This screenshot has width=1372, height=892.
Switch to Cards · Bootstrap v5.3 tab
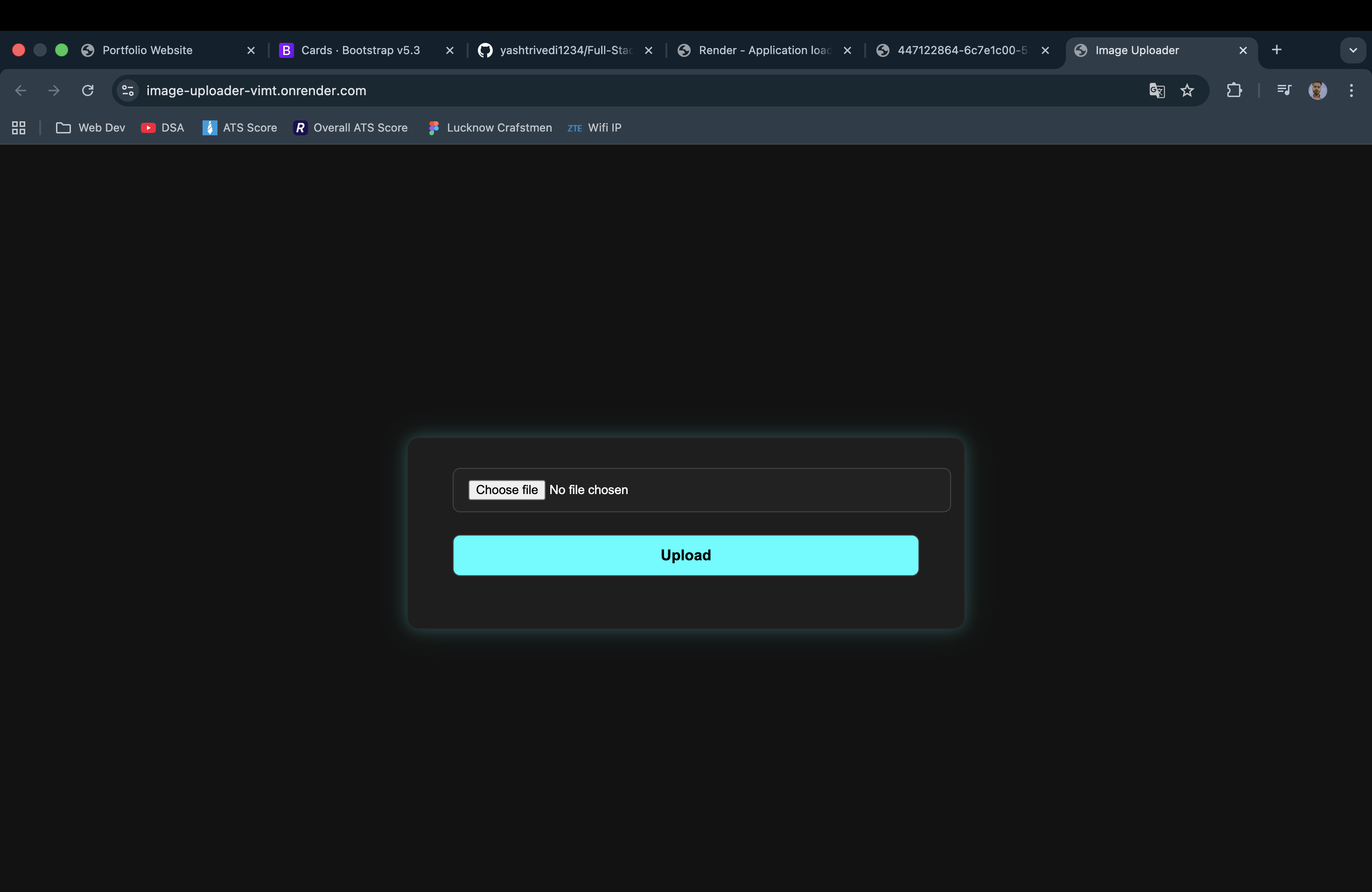tap(360, 50)
